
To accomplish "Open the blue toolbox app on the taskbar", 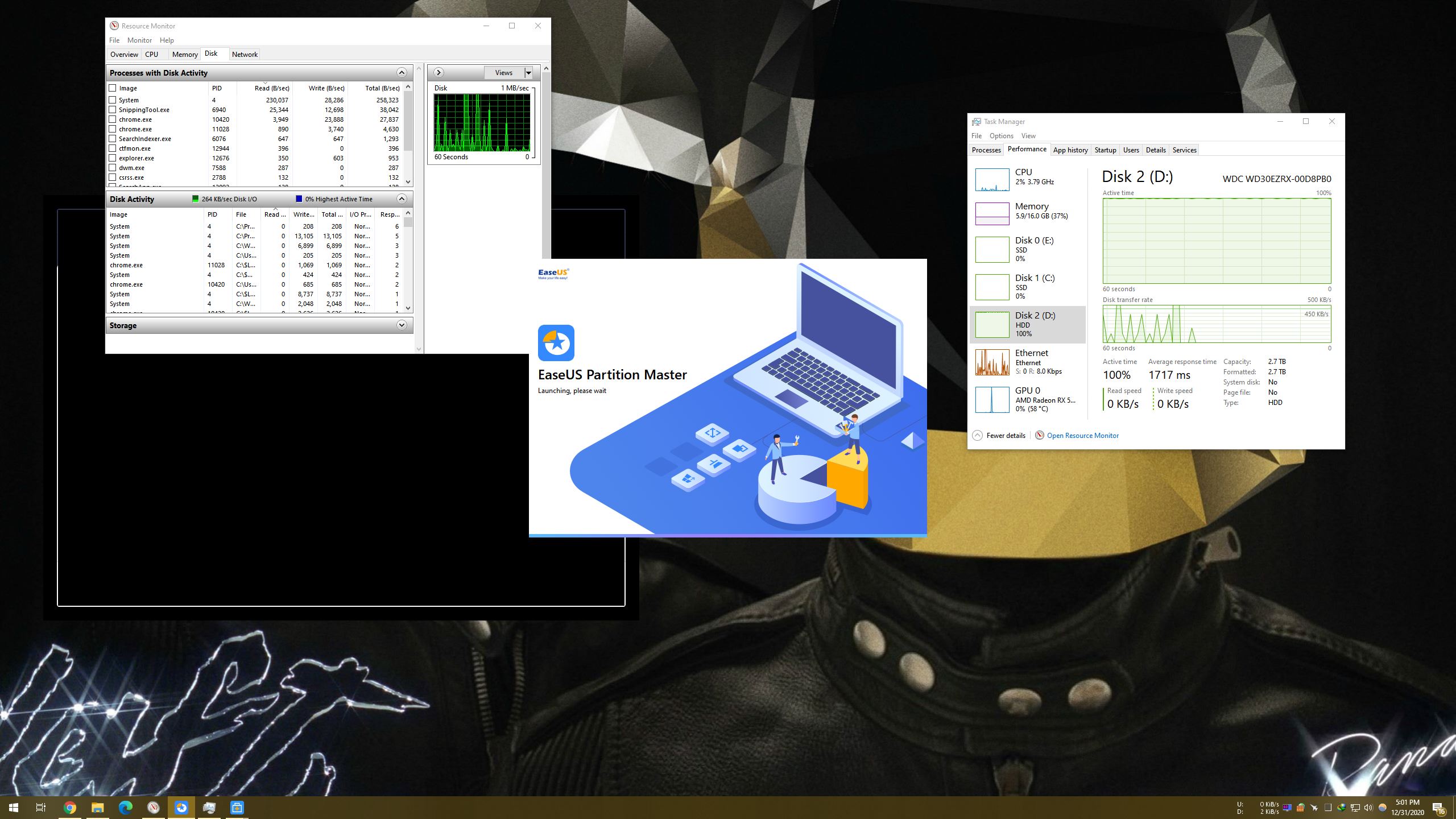I will tap(237, 807).
